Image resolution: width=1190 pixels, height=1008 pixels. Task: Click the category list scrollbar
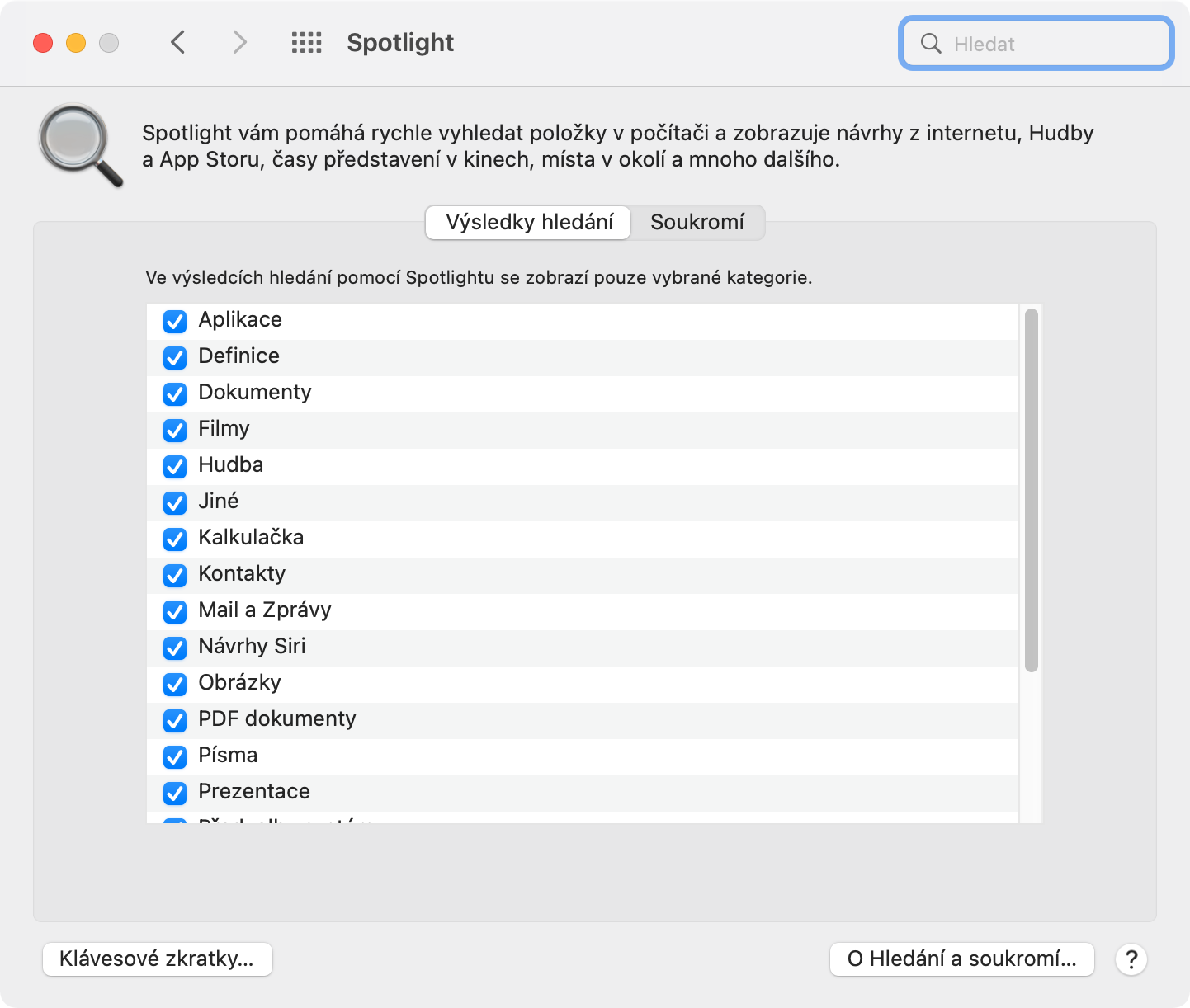[1031, 490]
